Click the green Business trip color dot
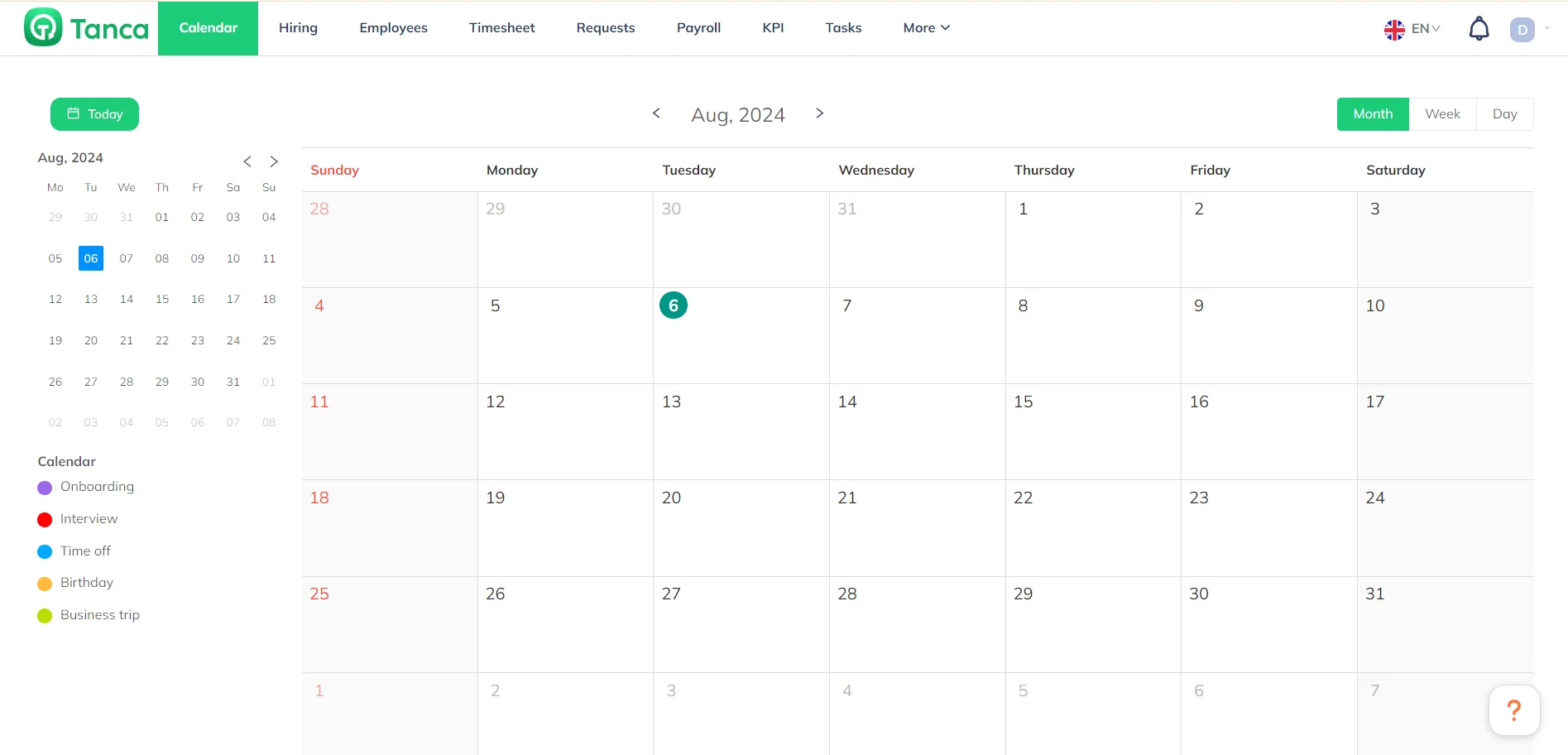 [45, 616]
